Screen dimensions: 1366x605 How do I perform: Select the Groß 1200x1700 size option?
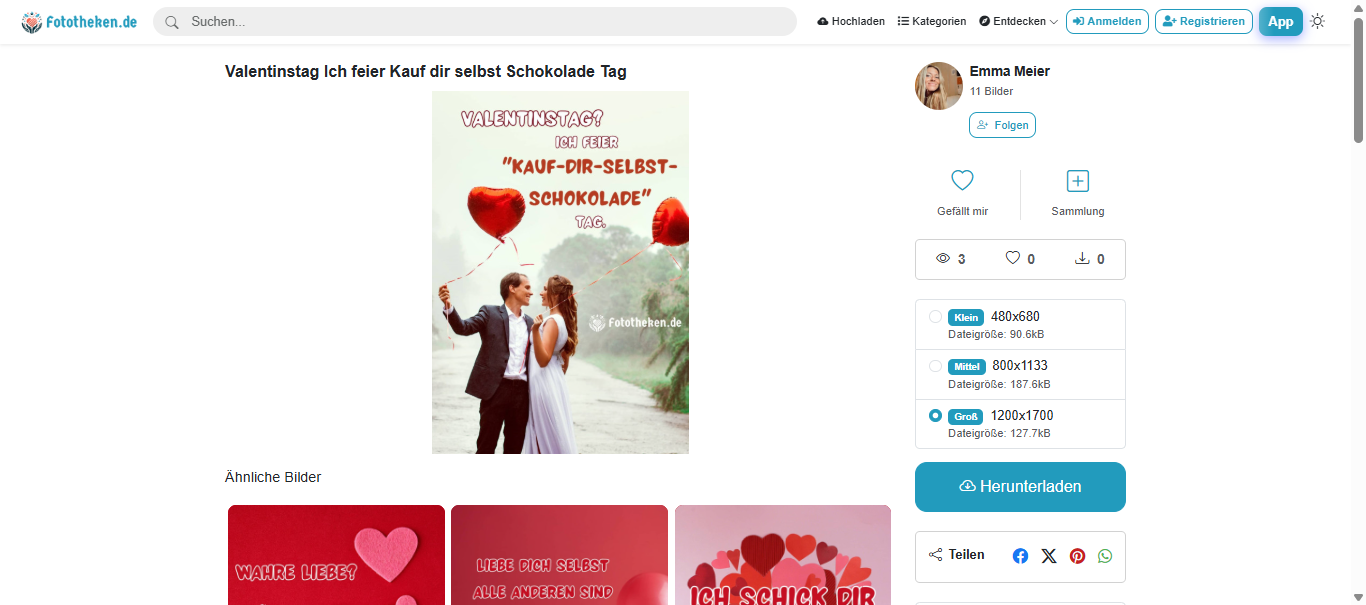coord(1020,424)
